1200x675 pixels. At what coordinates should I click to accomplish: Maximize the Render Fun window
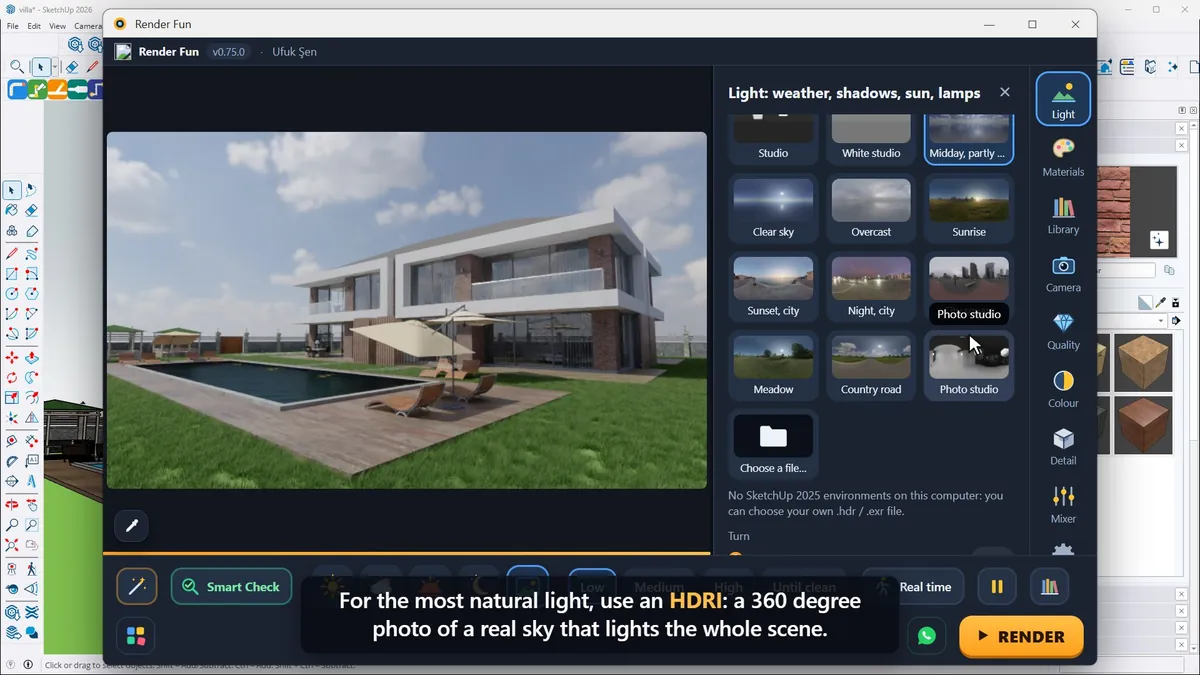[1033, 24]
